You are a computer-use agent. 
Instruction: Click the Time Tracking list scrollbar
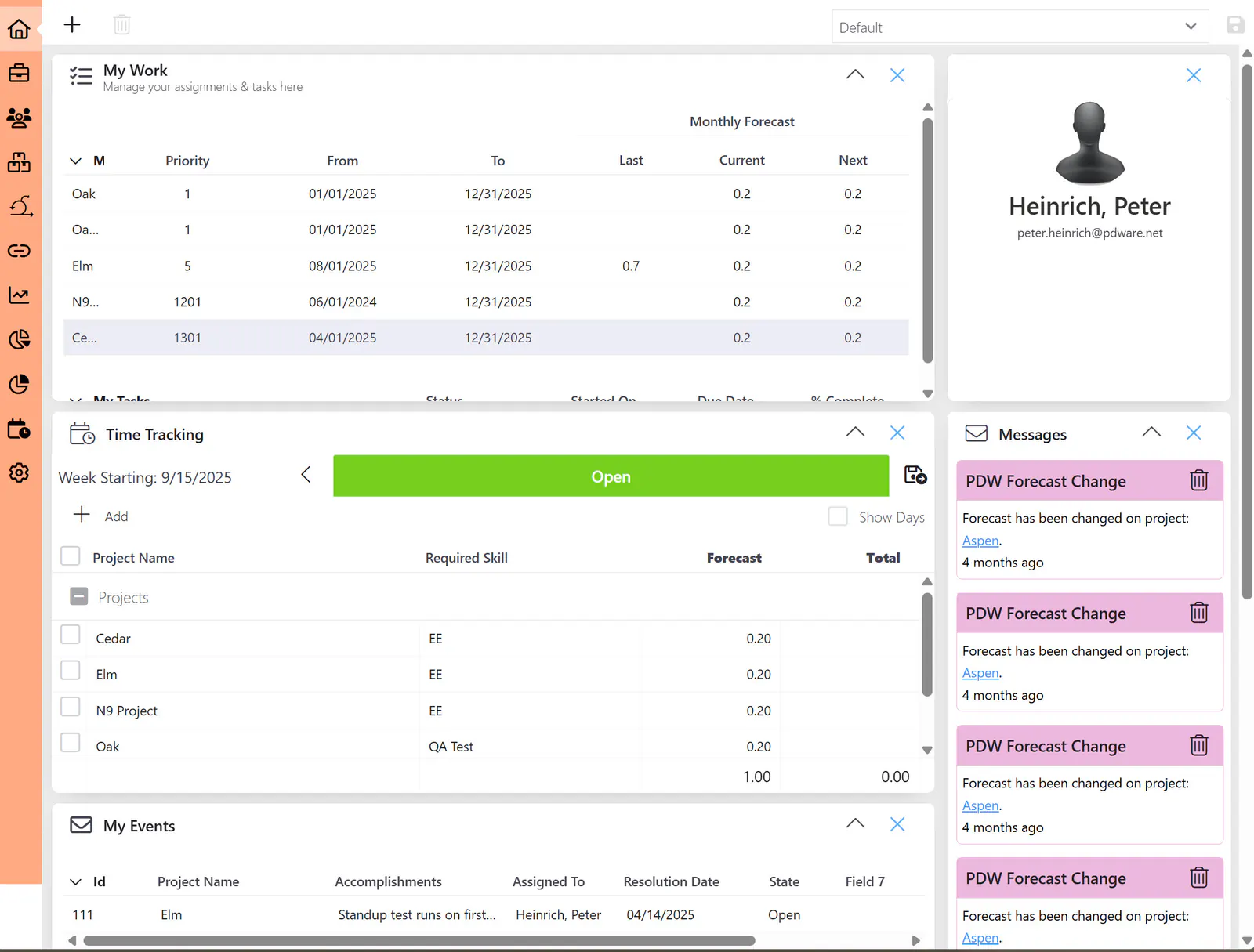pyautogui.click(x=927, y=644)
